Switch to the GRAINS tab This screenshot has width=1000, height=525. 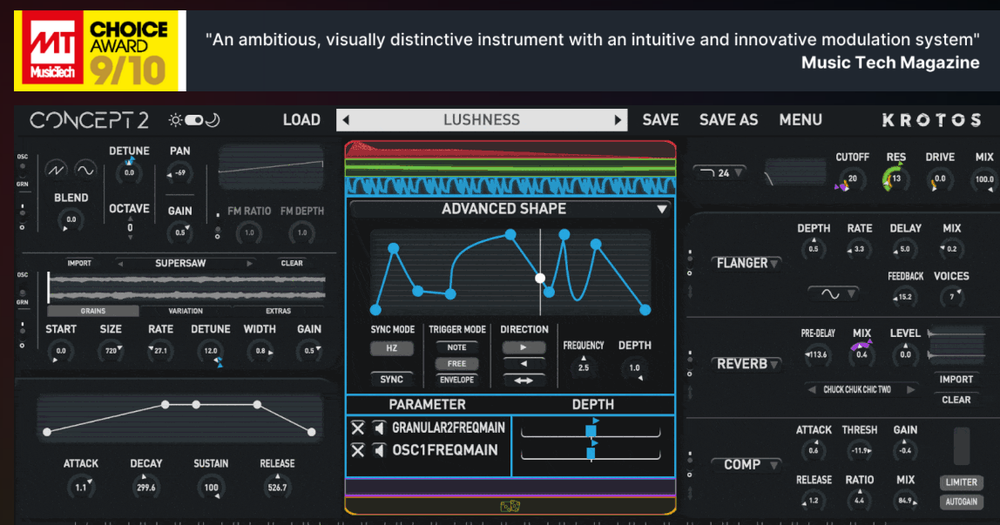click(x=93, y=311)
